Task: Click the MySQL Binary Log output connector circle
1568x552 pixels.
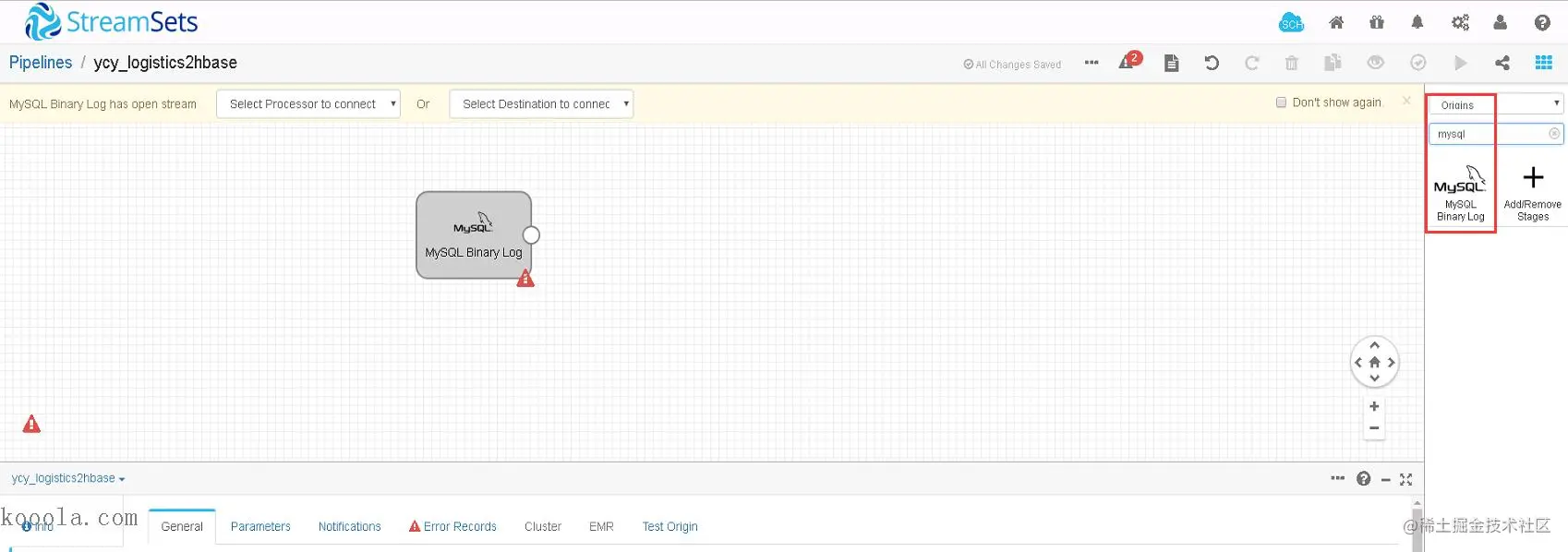Action: [531, 234]
